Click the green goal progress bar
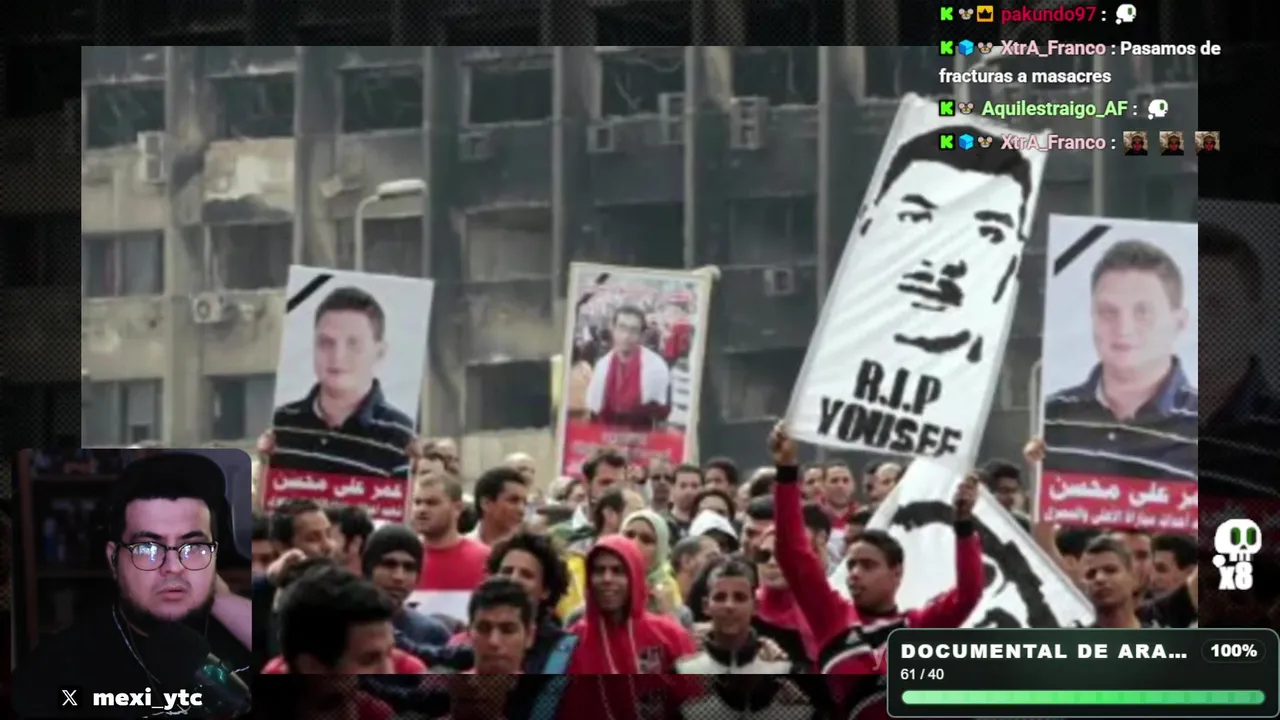This screenshot has width=1280, height=720. (x=1083, y=697)
